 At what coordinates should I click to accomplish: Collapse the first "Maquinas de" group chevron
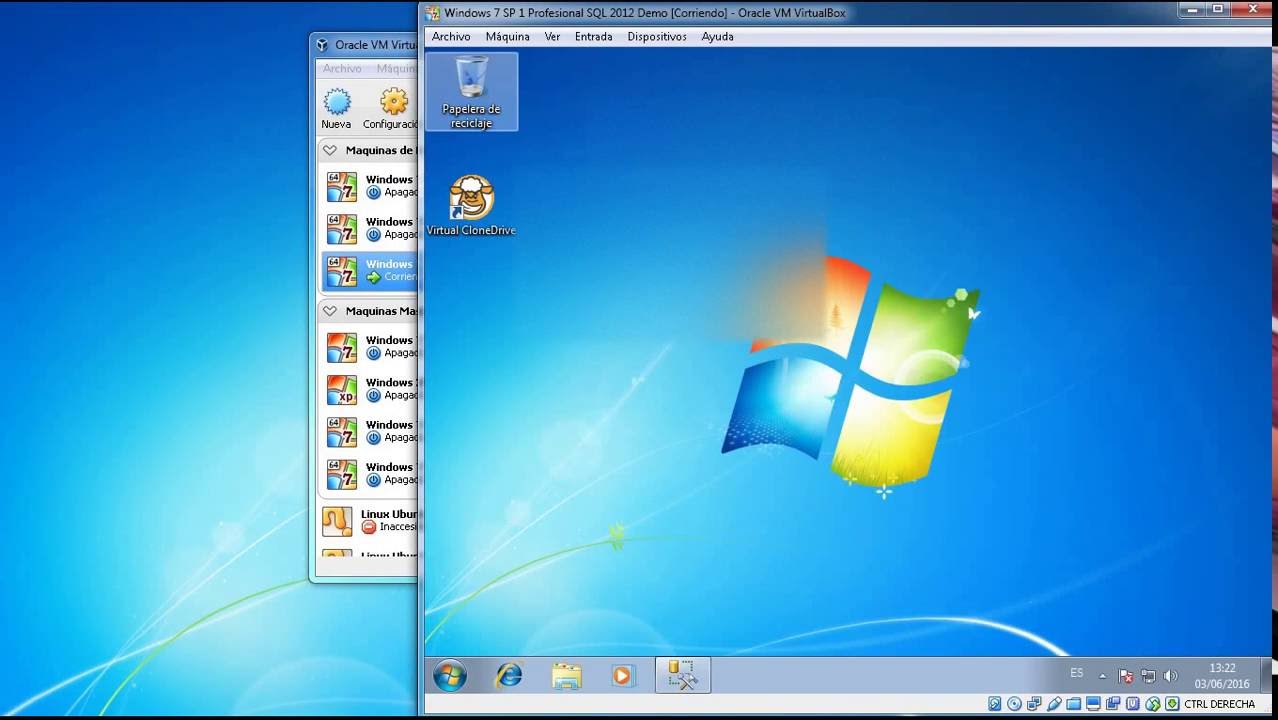coord(330,150)
